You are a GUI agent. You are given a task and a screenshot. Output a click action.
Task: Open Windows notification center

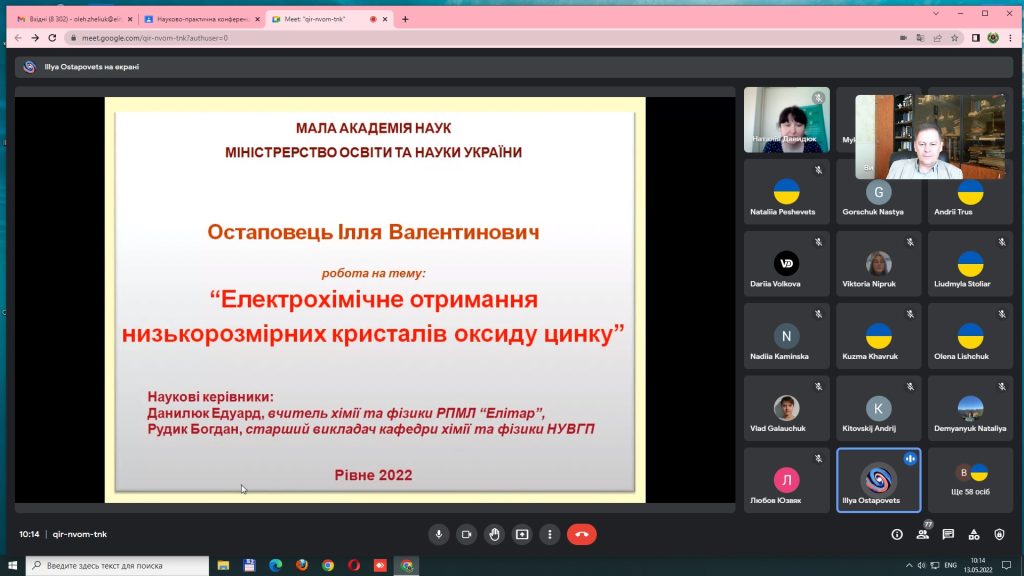[x=1006, y=565]
